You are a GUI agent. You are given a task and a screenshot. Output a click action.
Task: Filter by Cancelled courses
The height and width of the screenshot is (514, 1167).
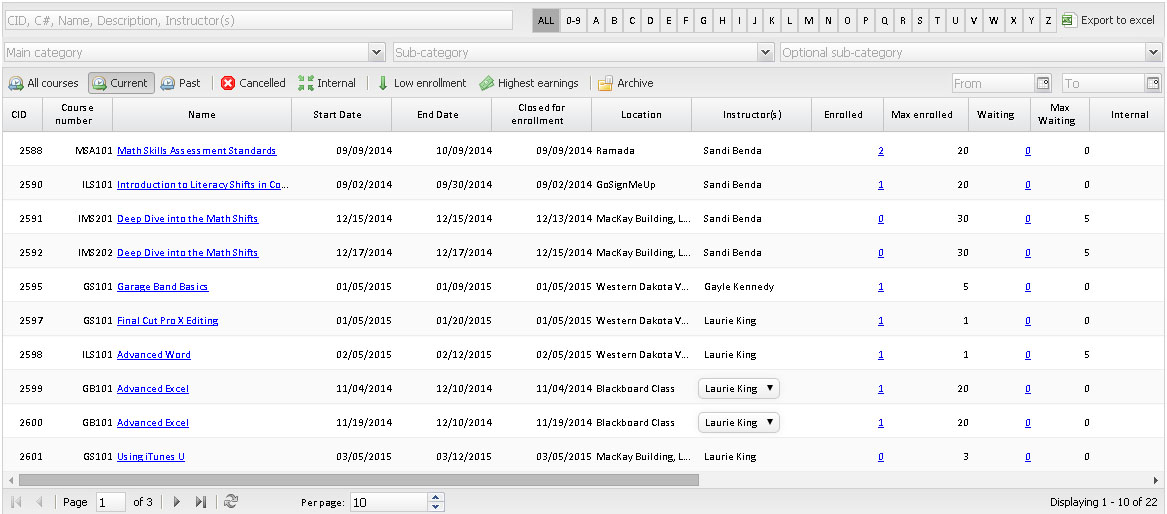tap(253, 83)
